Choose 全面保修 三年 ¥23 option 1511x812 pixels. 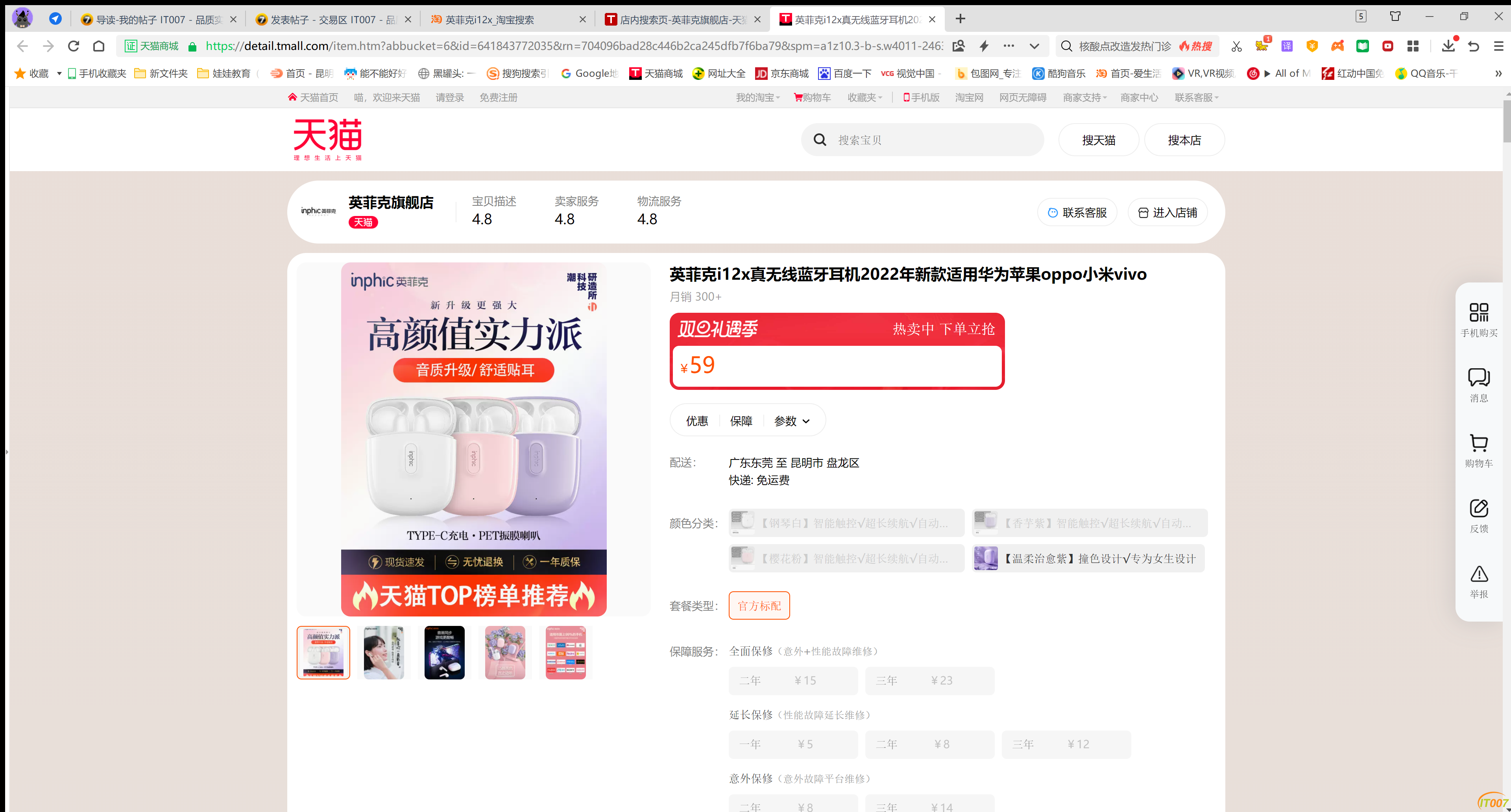coord(930,680)
